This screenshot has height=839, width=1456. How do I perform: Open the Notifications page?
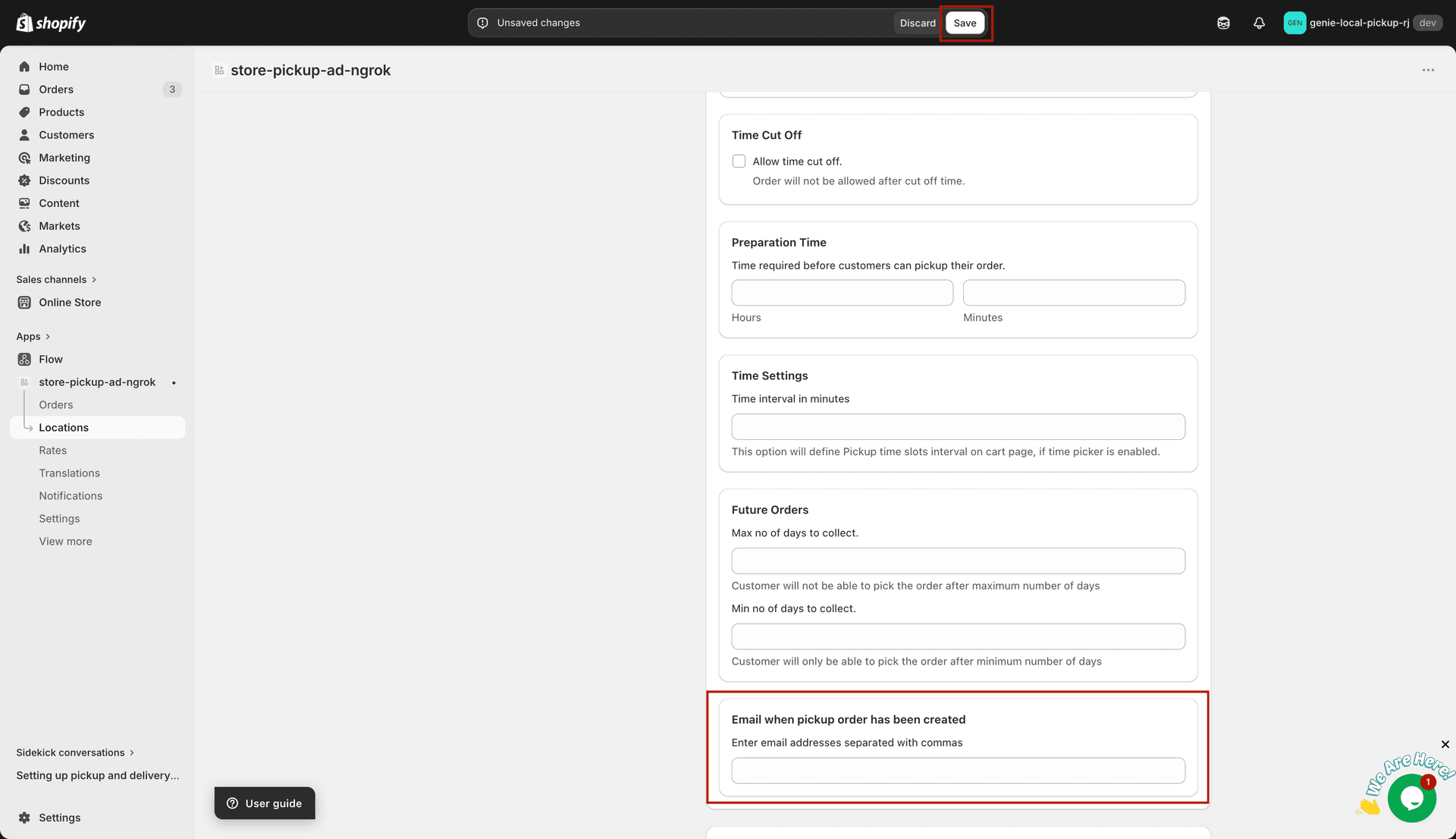[x=71, y=495]
